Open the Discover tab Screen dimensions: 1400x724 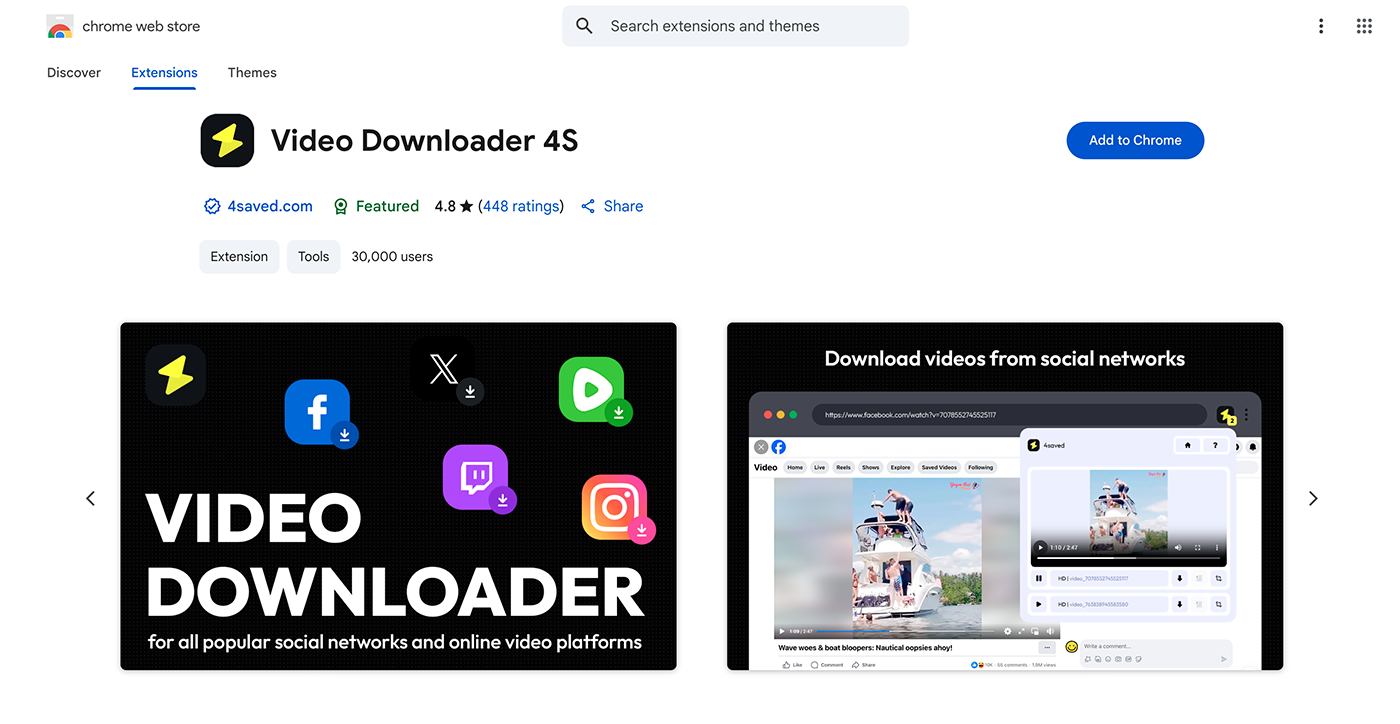[74, 72]
